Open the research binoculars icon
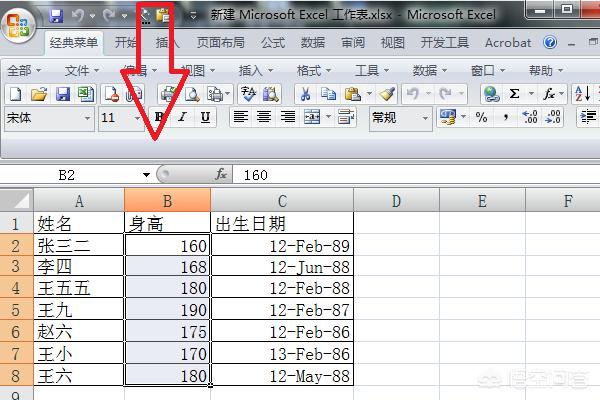 [271, 94]
